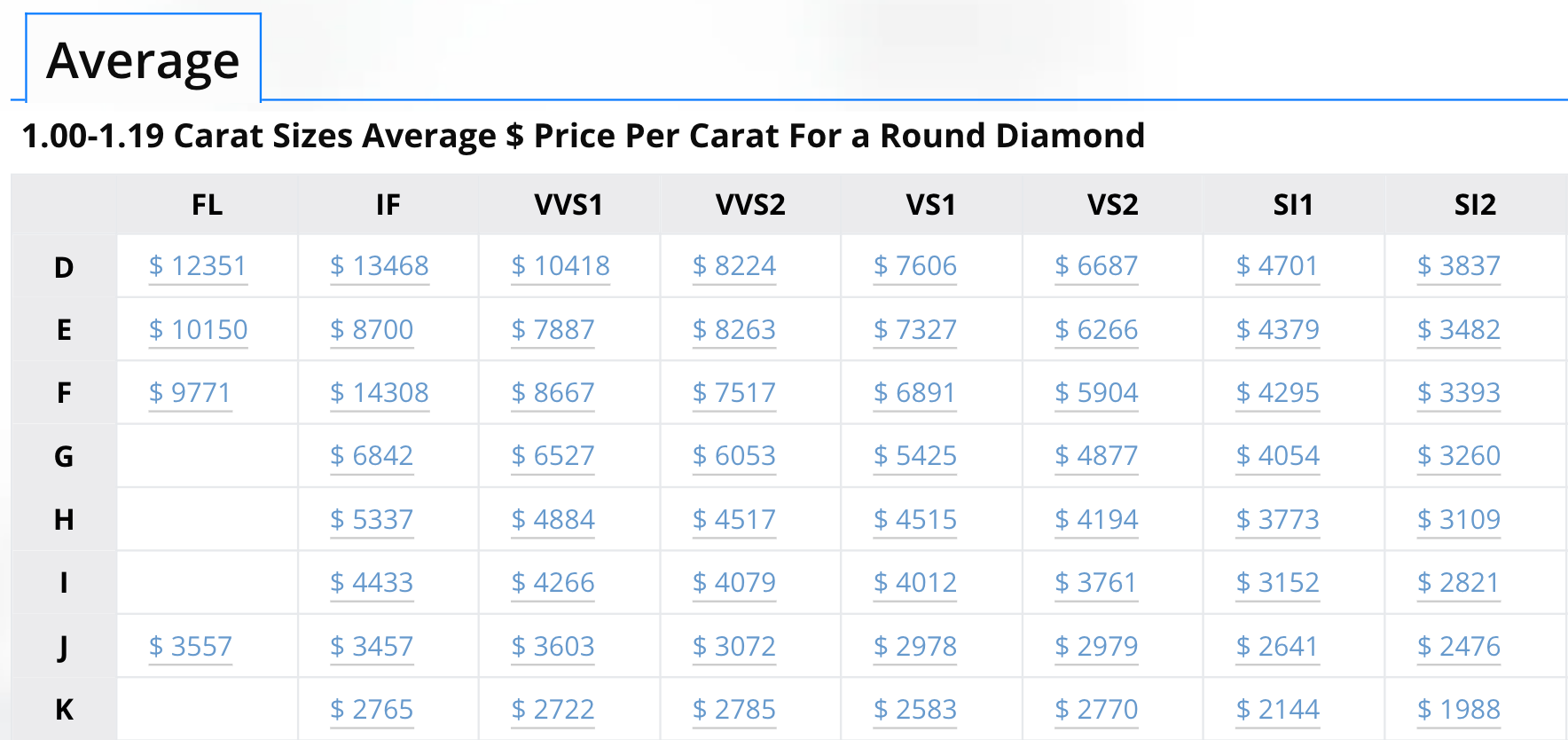The image size is (1568, 740).
Task: Click the VVS1 clarity column header
Action: coord(568,205)
